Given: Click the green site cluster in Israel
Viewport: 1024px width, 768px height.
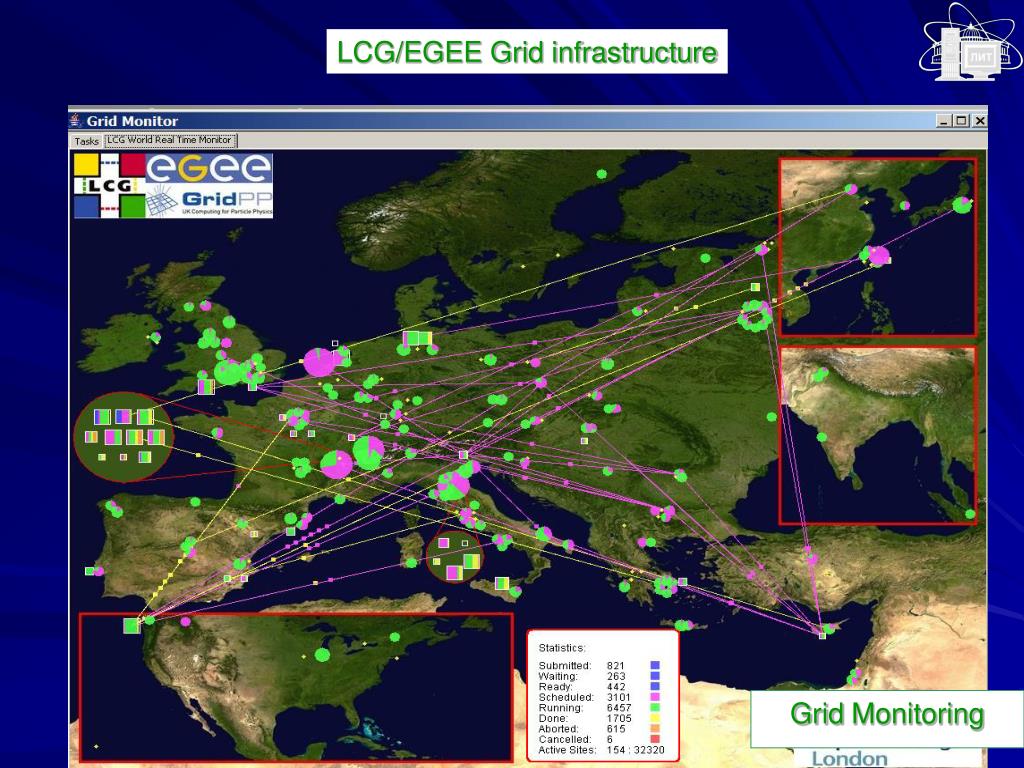Looking at the screenshot, I should coord(855,677).
